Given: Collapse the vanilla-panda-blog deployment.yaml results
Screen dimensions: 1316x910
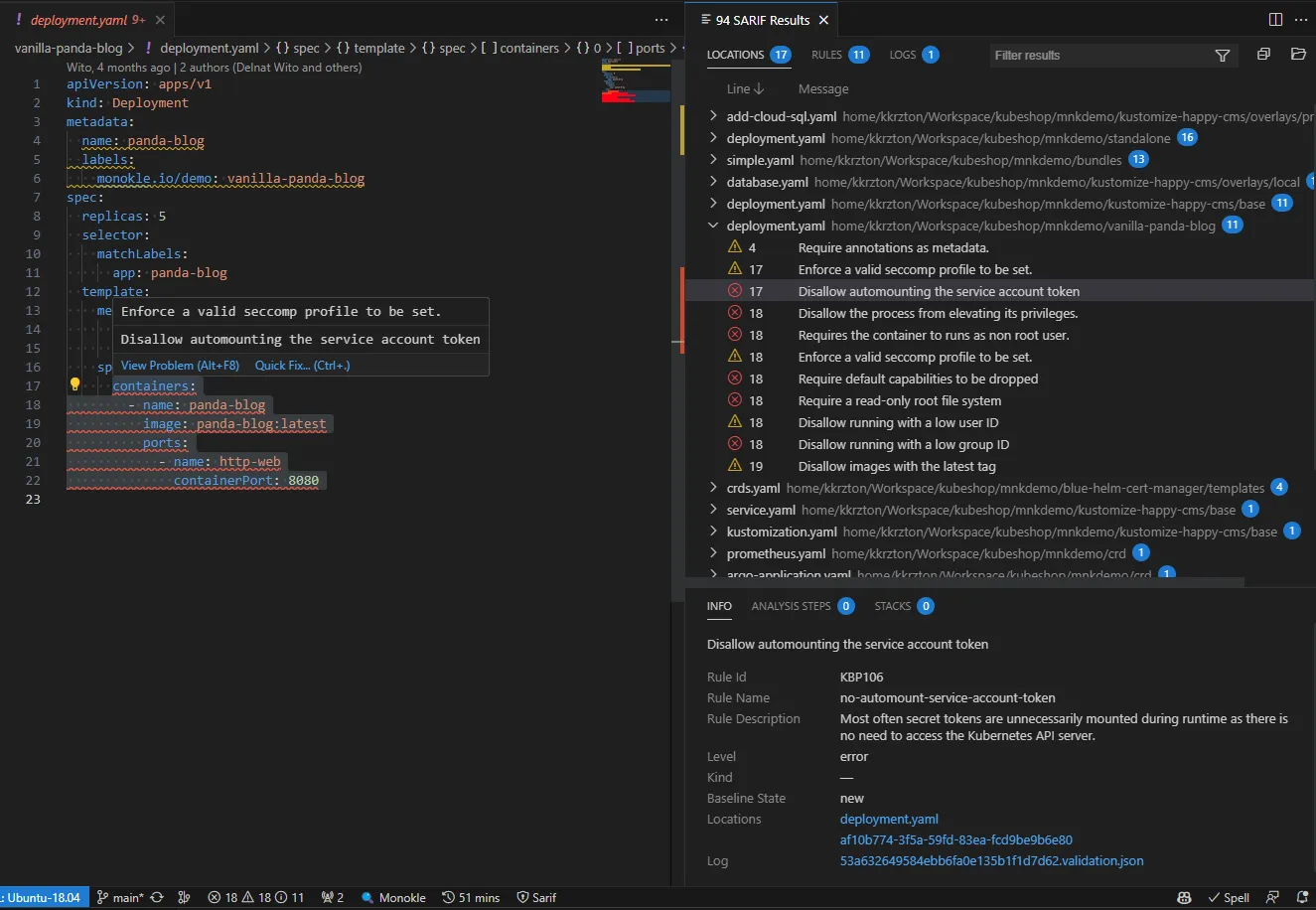Looking at the screenshot, I should coord(713,226).
